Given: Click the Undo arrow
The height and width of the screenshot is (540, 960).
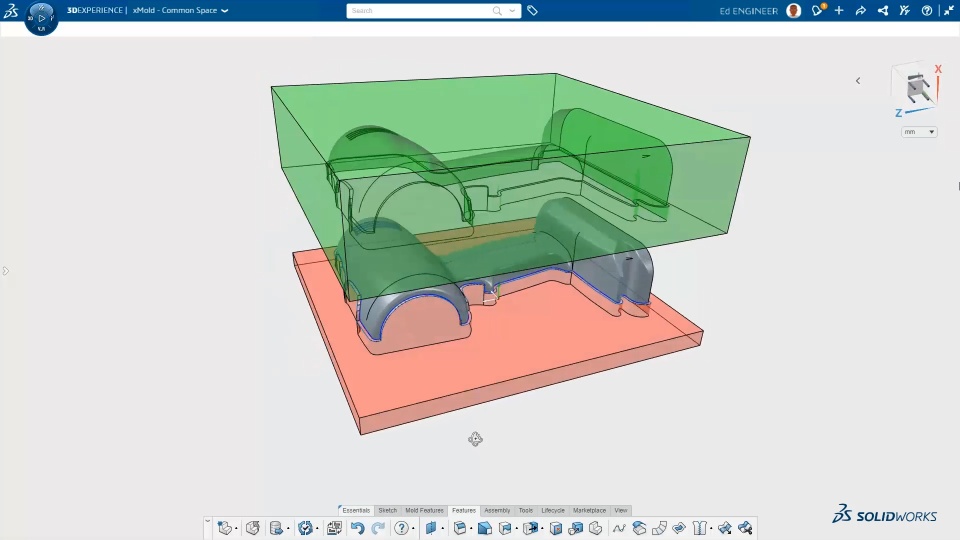Looking at the screenshot, I should coord(358,528).
